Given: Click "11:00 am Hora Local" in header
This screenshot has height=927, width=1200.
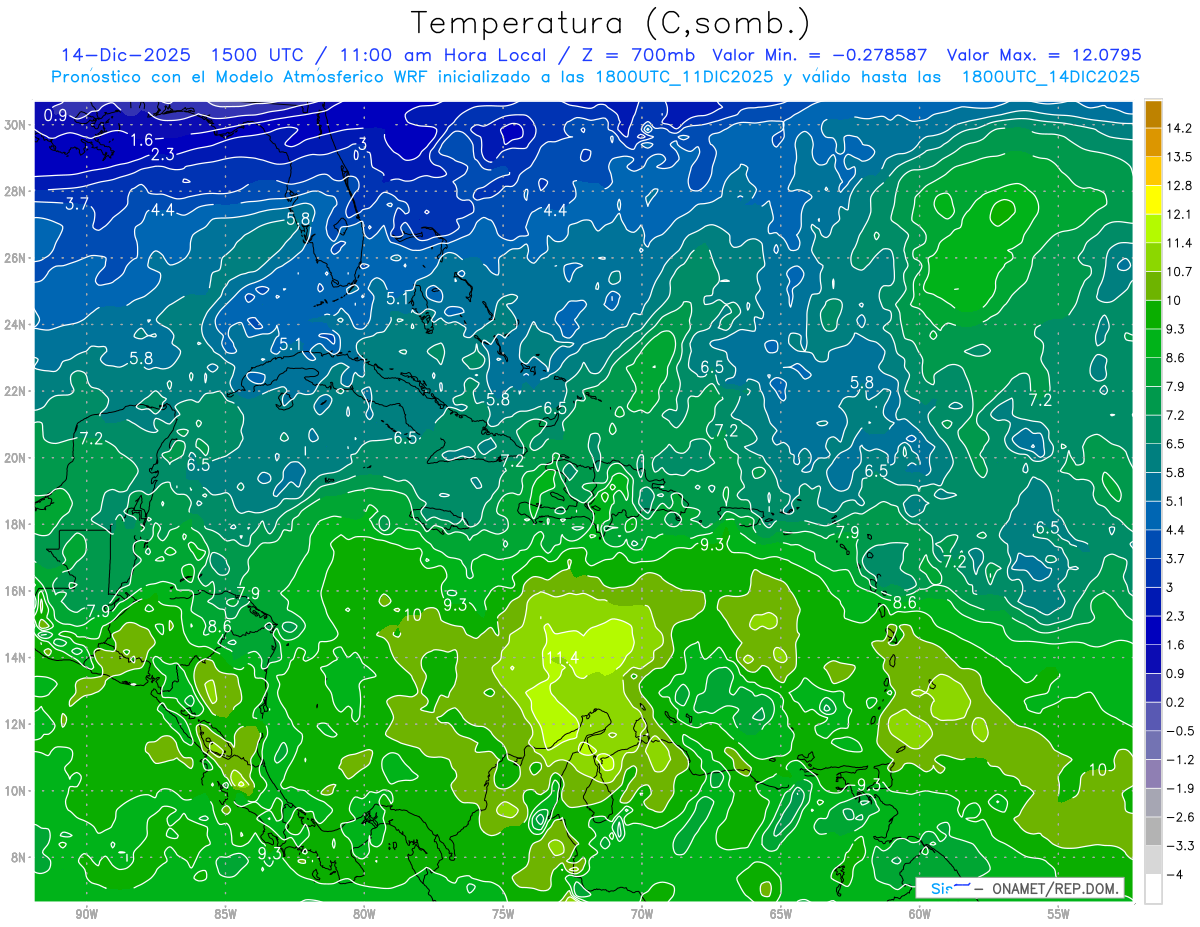Looking at the screenshot, I should pyautogui.click(x=442, y=55).
